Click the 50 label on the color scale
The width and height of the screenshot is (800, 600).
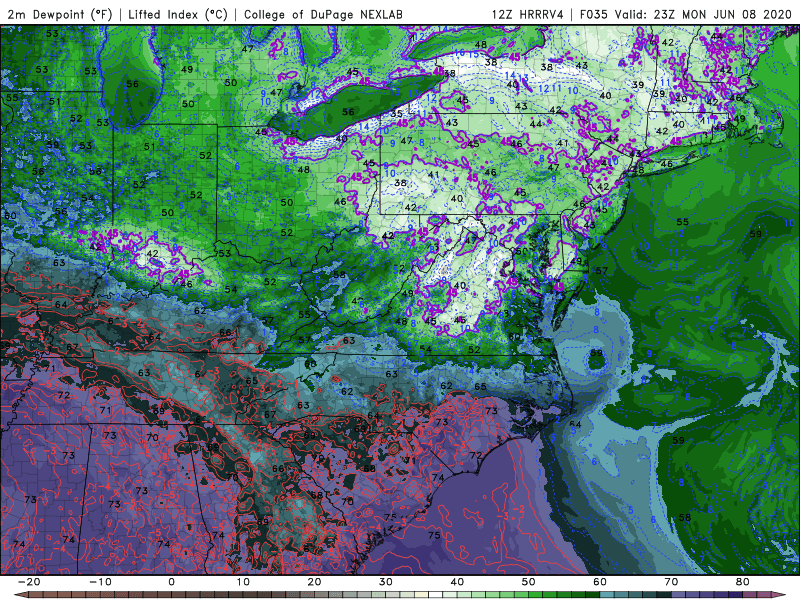[x=529, y=582]
